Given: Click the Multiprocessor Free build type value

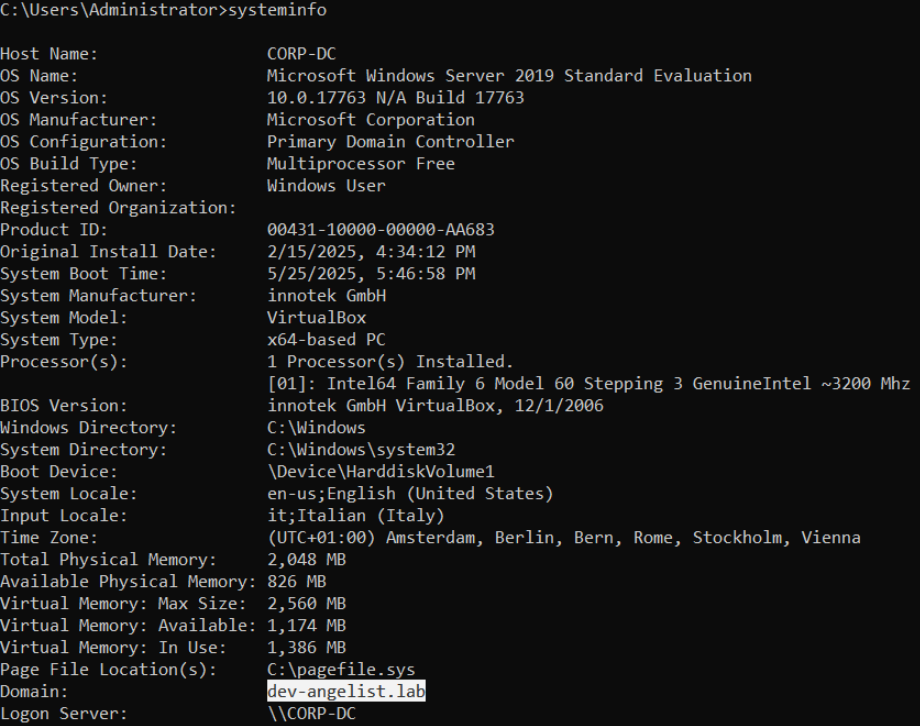Looking at the screenshot, I should coord(360,164).
